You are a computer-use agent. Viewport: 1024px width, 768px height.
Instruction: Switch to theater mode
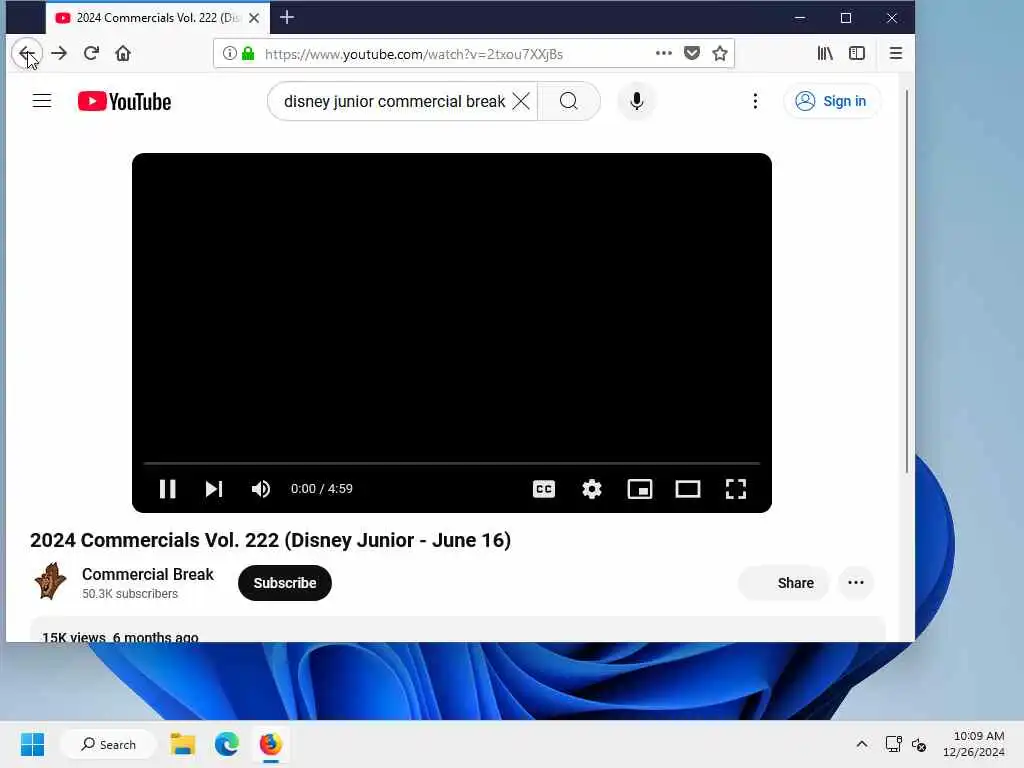[x=688, y=489]
